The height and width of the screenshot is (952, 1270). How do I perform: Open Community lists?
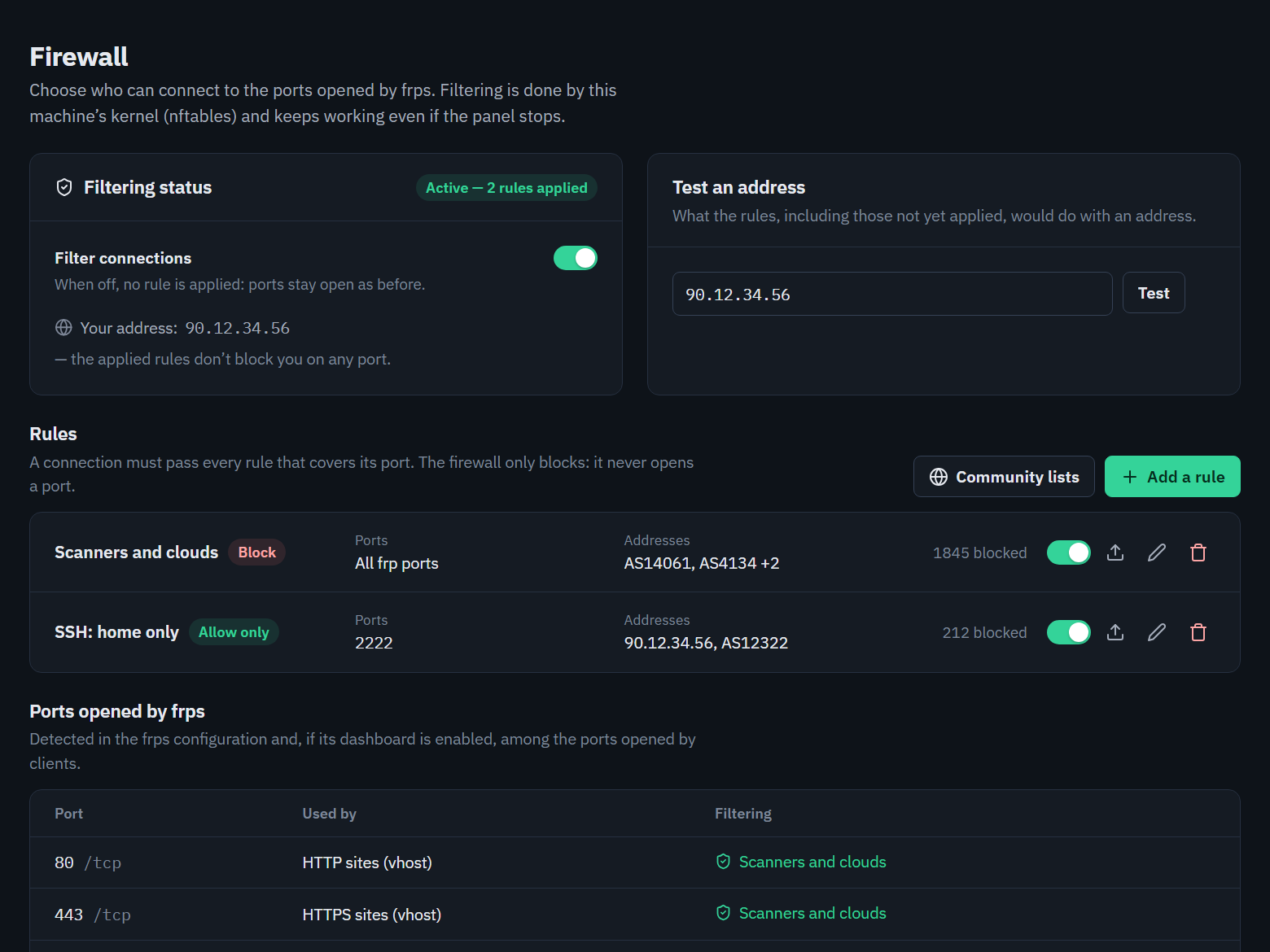click(1004, 476)
